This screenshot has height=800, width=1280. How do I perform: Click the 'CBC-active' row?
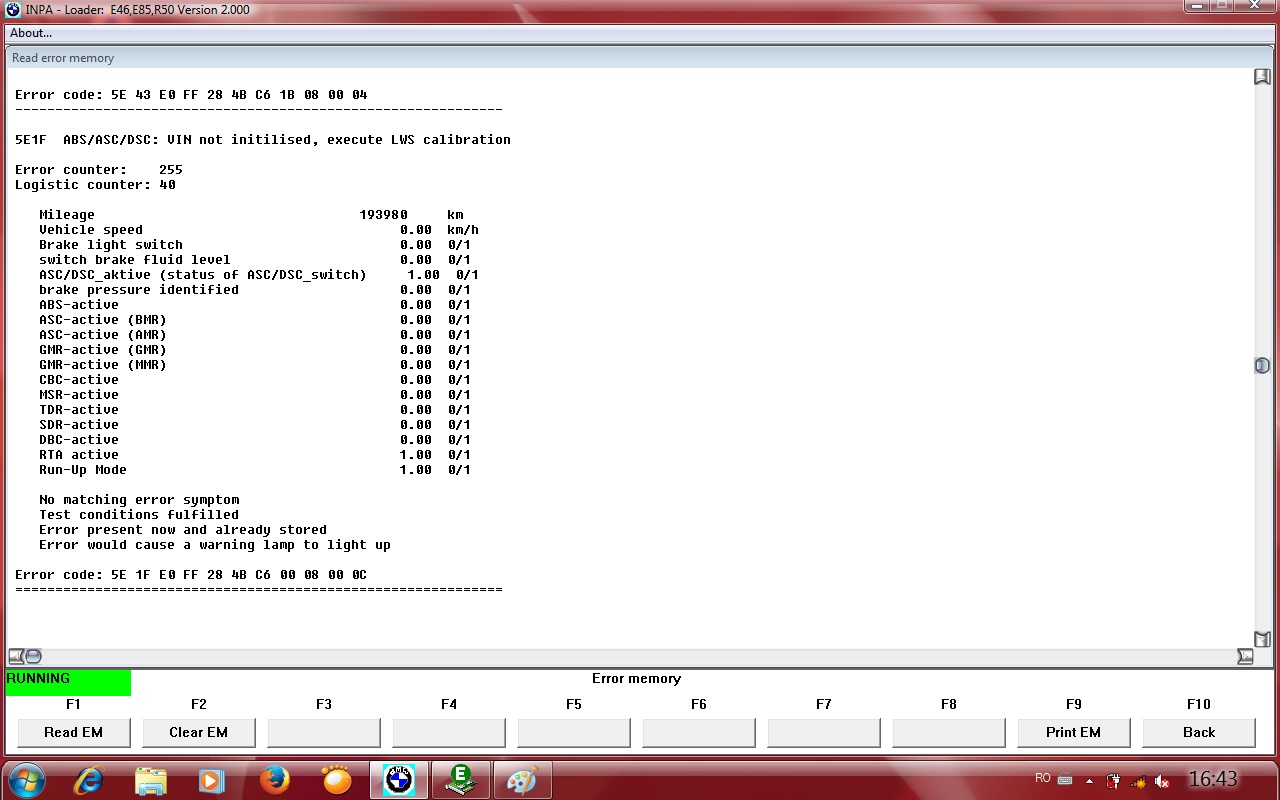[x=255, y=380]
